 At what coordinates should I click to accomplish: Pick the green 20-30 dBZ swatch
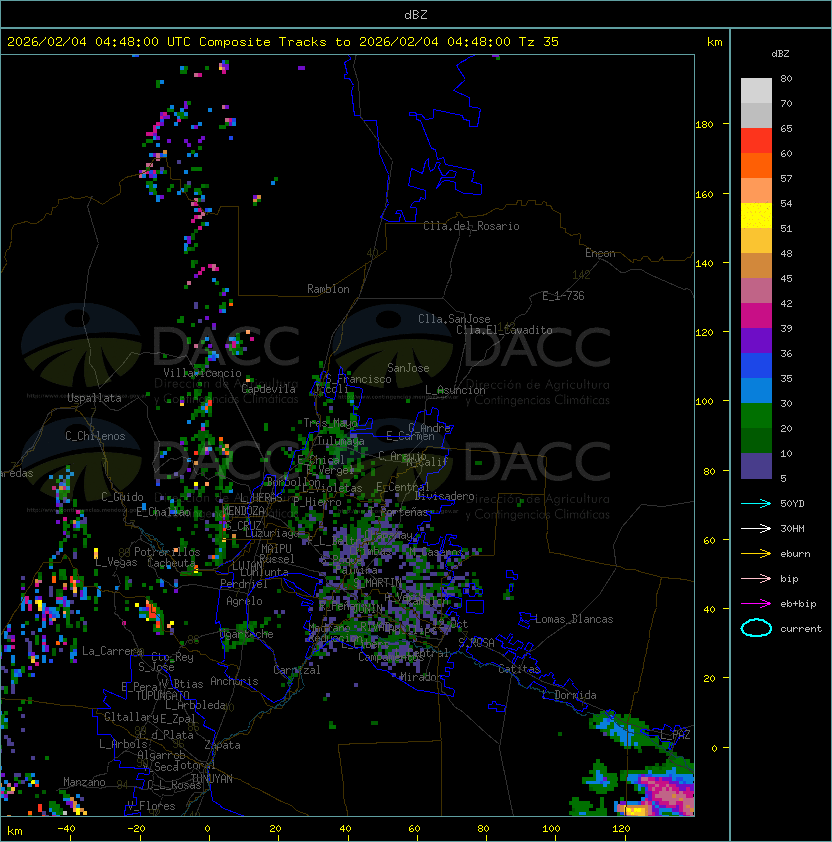point(756,416)
